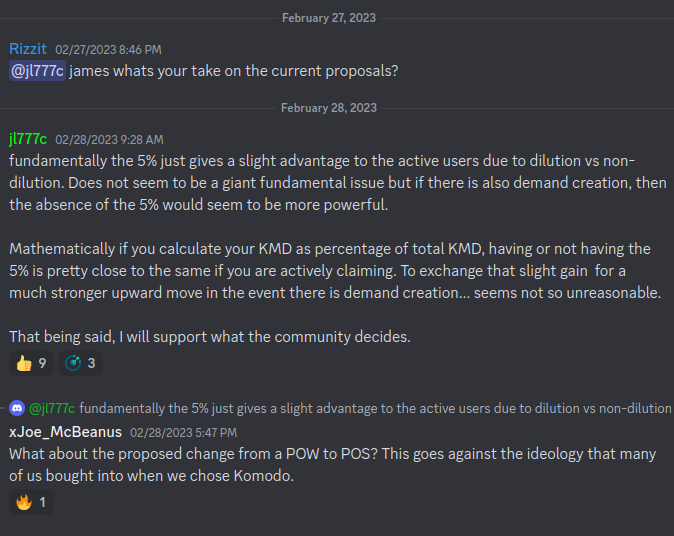Open jl777c's profile from message author name
The height and width of the screenshot is (536, 674).
[x=28, y=139]
